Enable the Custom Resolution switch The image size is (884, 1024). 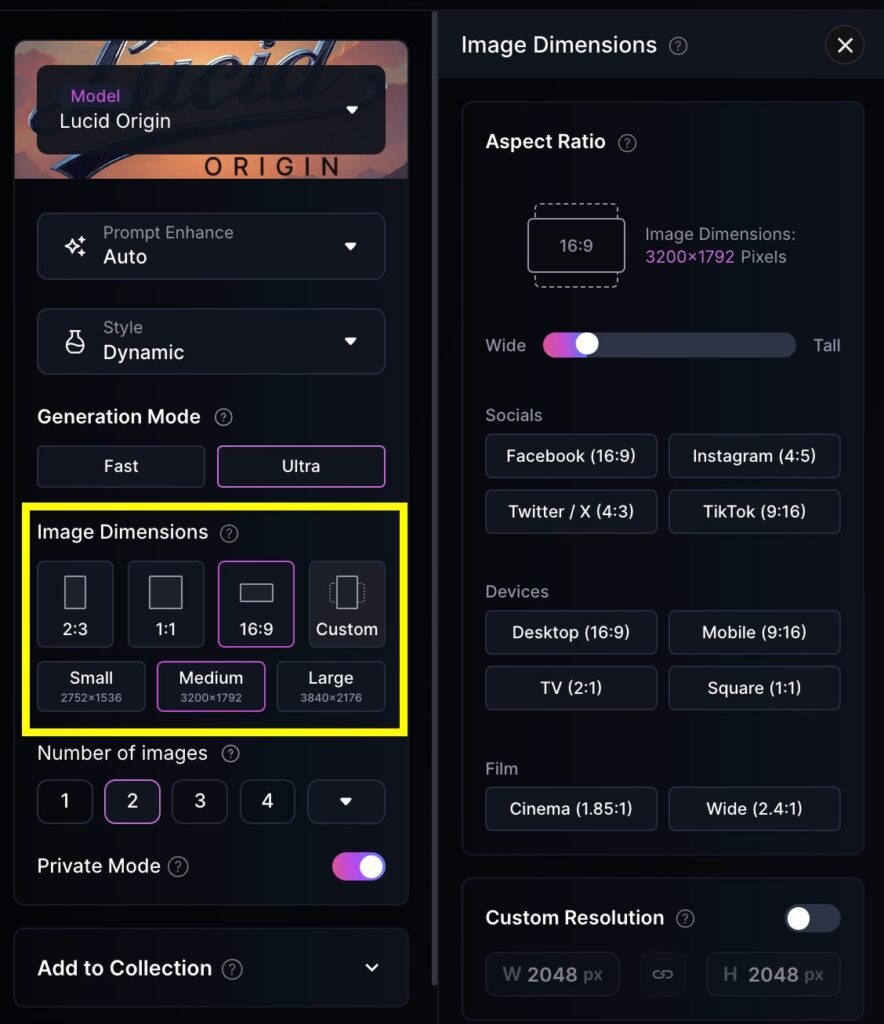tap(812, 918)
